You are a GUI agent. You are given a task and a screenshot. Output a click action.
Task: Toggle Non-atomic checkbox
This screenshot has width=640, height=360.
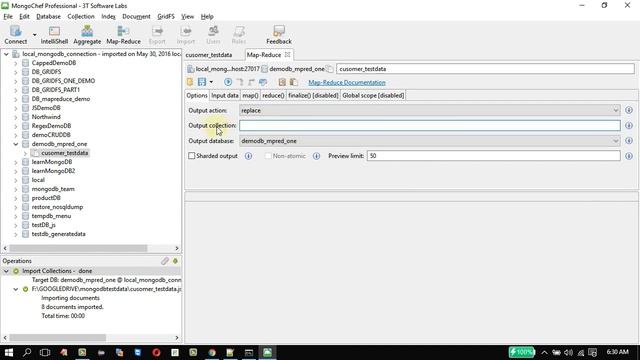(x=268, y=156)
